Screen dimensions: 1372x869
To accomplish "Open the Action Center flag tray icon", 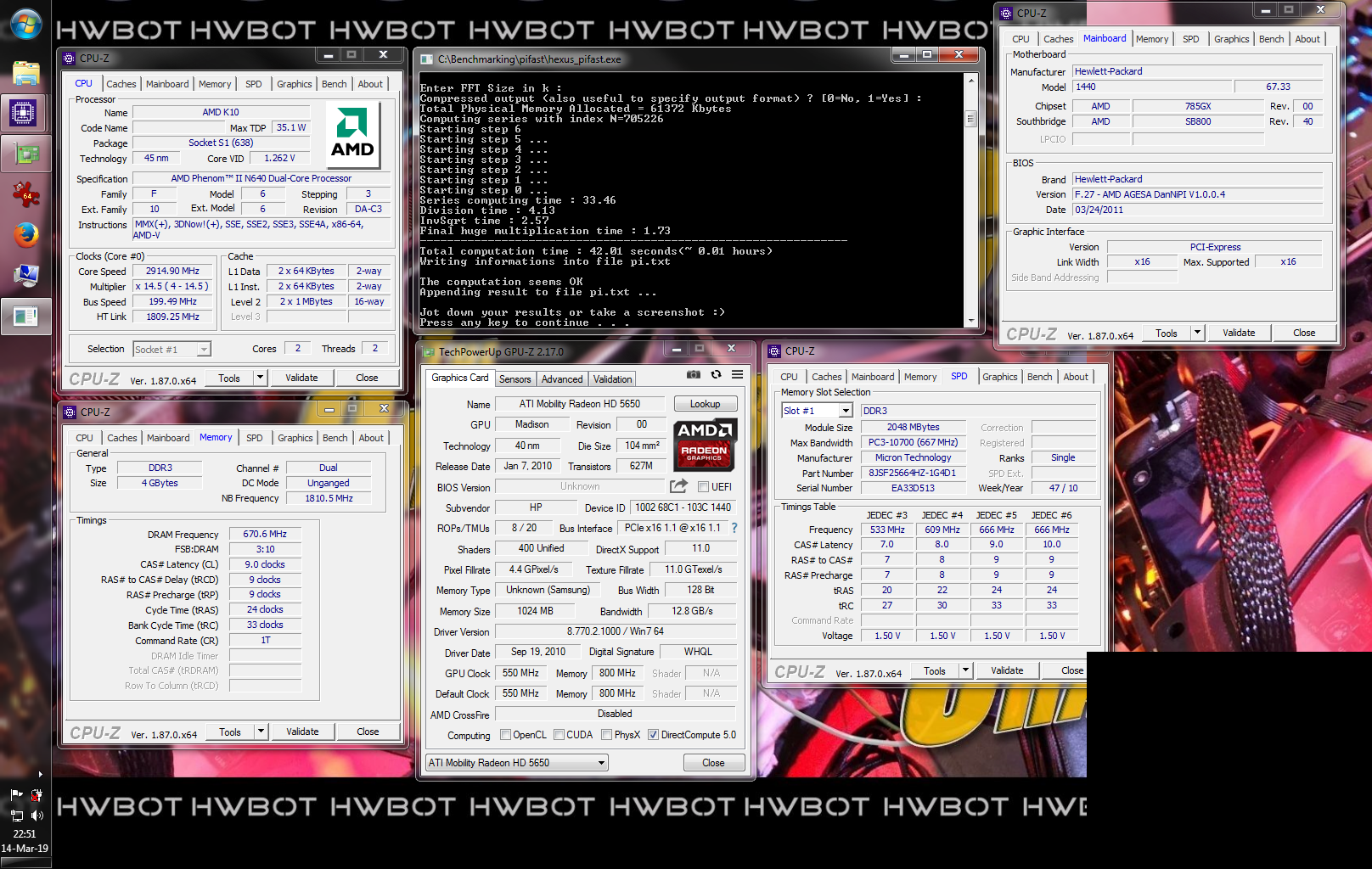I will 16,795.
